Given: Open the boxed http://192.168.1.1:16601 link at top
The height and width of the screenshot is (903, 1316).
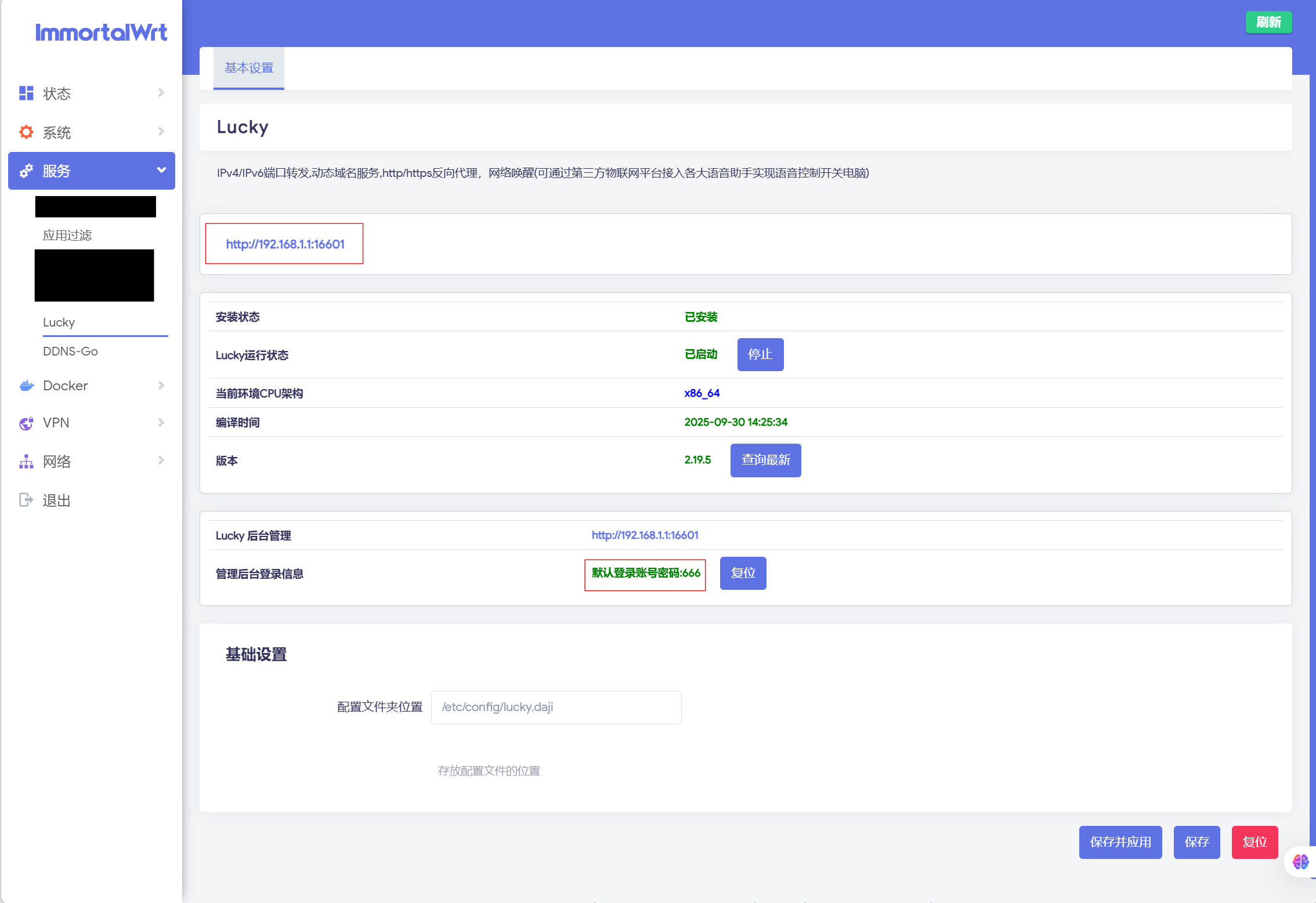Looking at the screenshot, I should [285, 244].
